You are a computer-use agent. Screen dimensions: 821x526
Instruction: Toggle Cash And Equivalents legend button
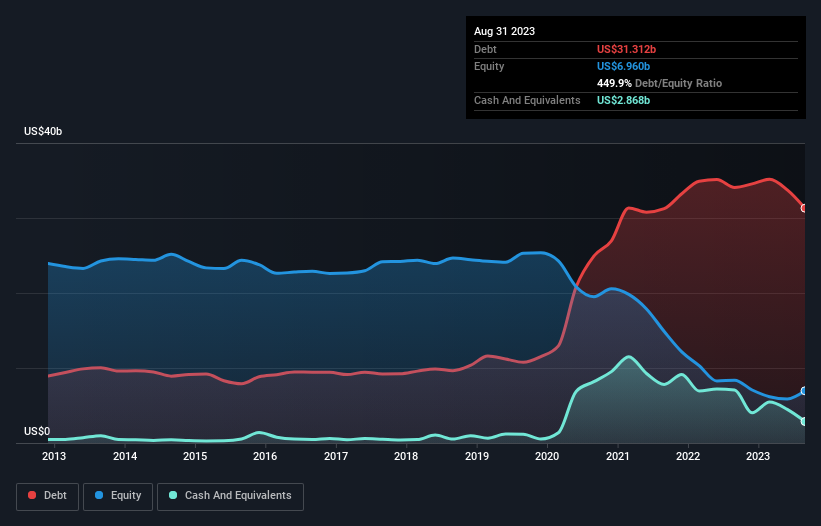pos(230,496)
